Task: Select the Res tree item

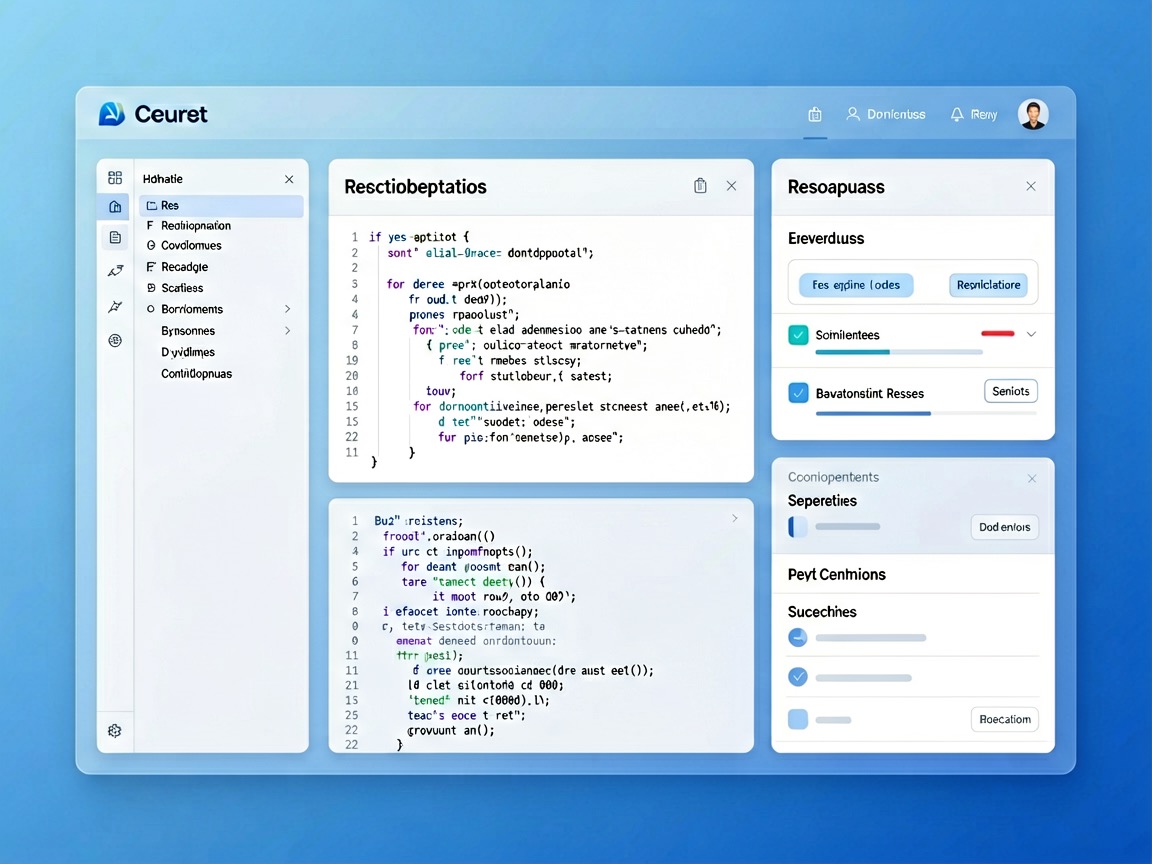Action: coord(221,206)
